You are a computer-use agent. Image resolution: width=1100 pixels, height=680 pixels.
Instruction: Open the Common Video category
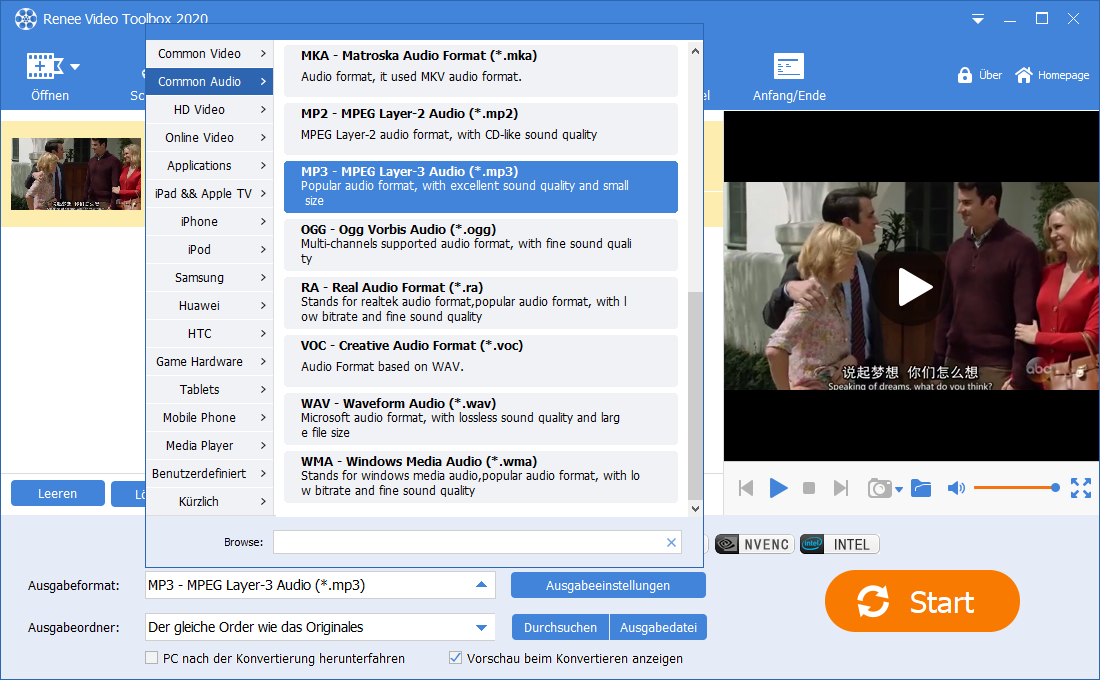[209, 53]
